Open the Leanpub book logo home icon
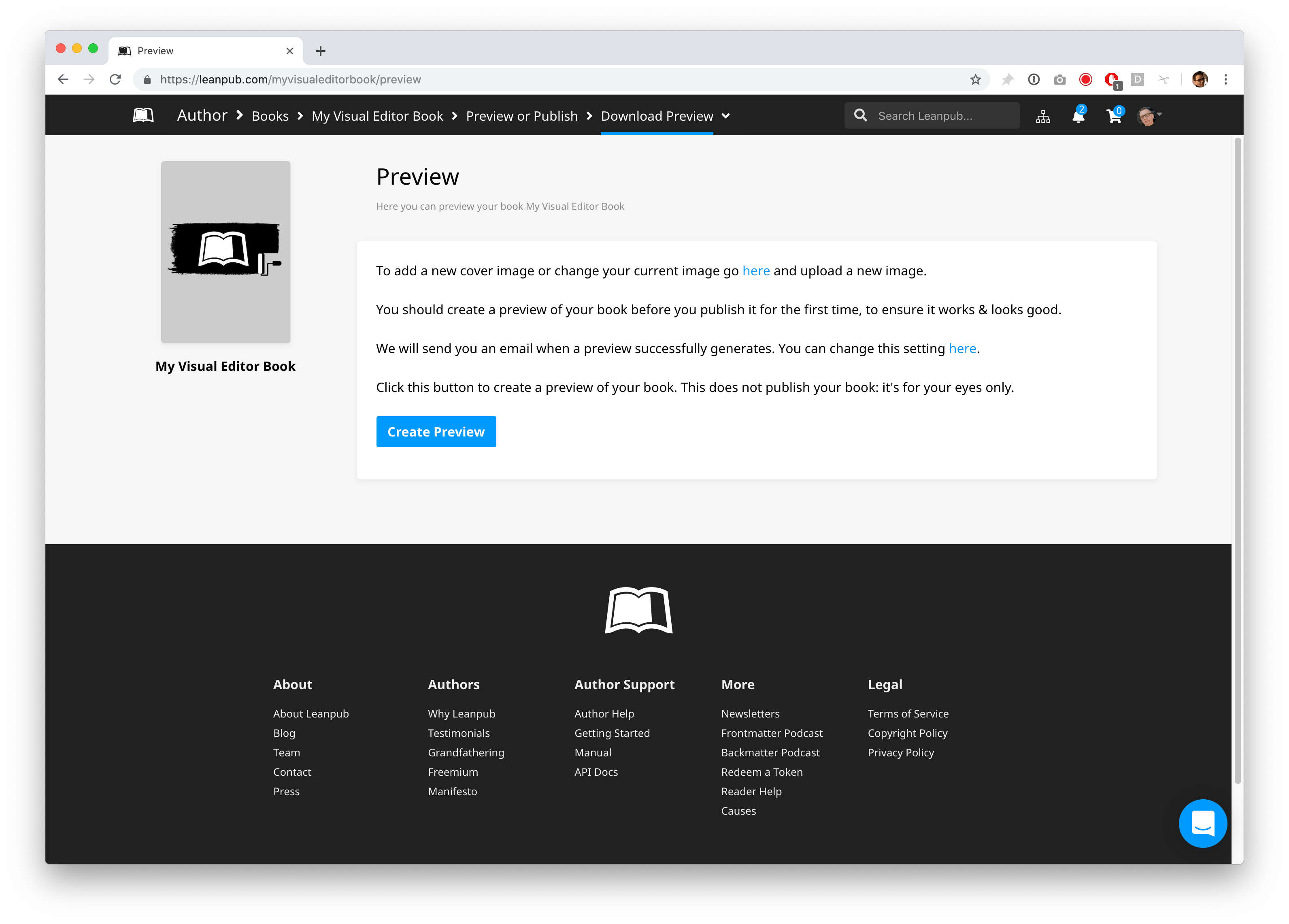The width and height of the screenshot is (1289, 924). [x=143, y=115]
